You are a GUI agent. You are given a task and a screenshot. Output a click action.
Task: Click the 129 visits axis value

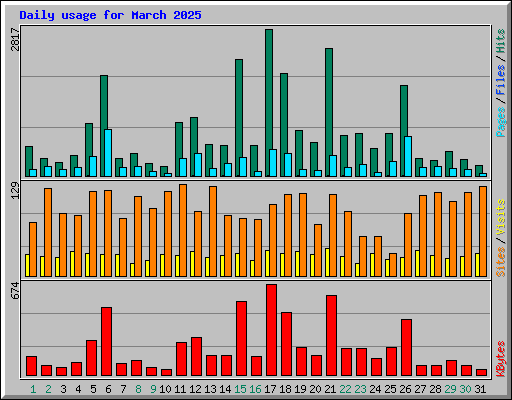click(15, 191)
